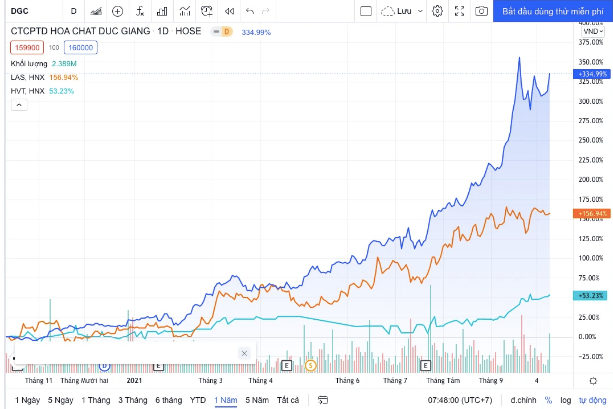Screen dimensions: 613x409
Task: Open the chart style candle icon
Action: 95,11
